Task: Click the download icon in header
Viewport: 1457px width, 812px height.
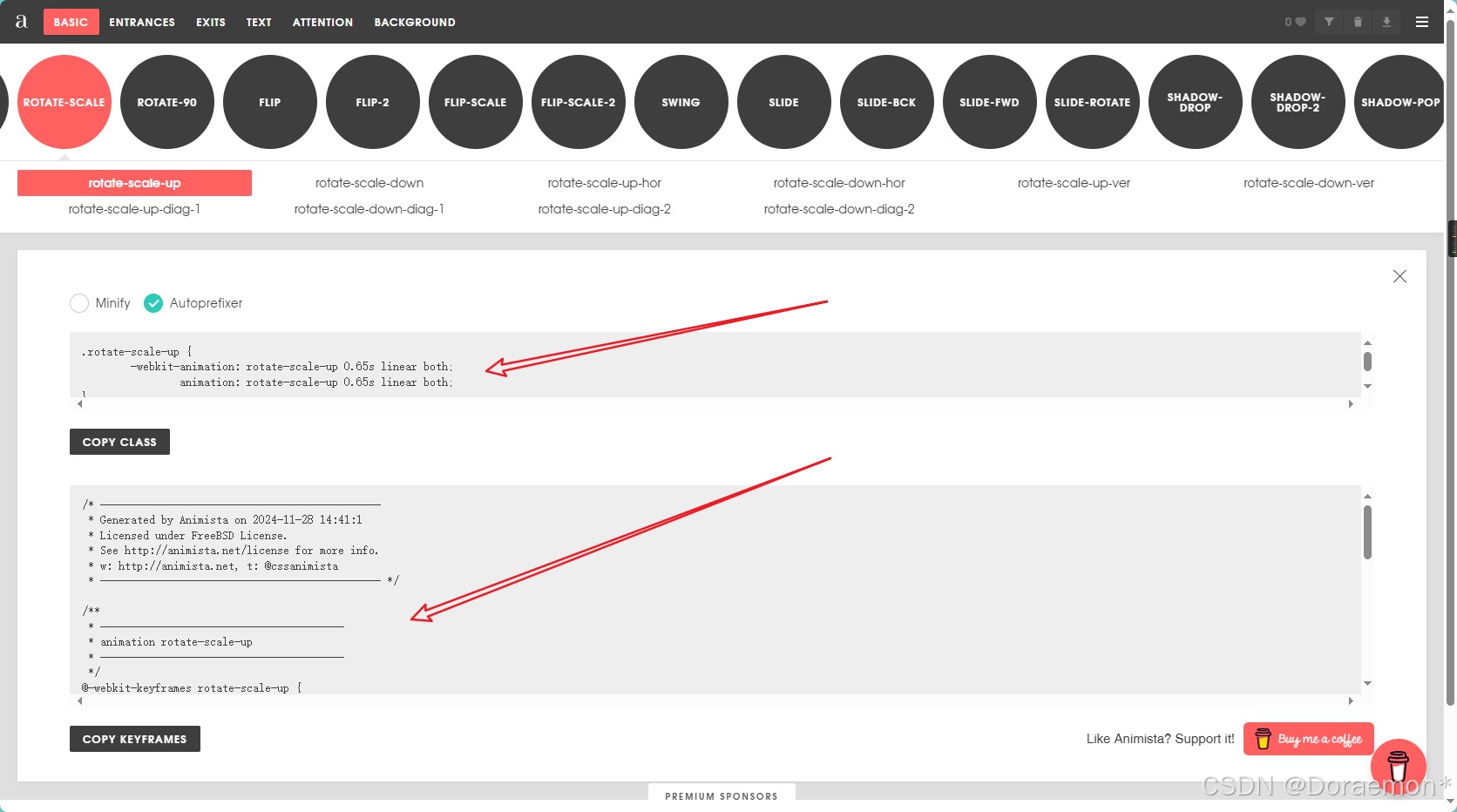Action: [1386, 22]
